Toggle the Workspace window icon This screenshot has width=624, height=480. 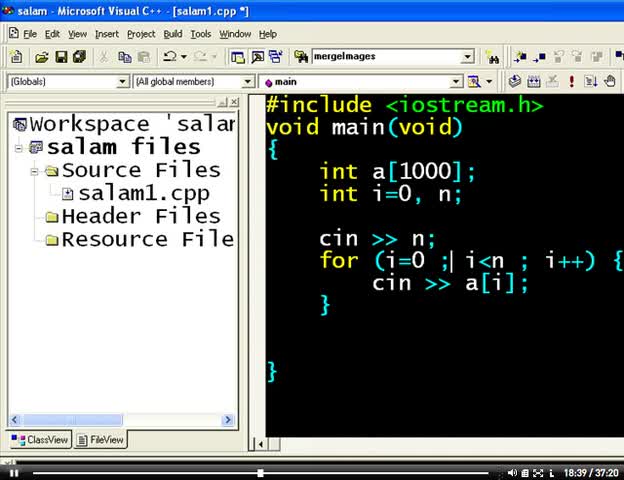pos(238,57)
